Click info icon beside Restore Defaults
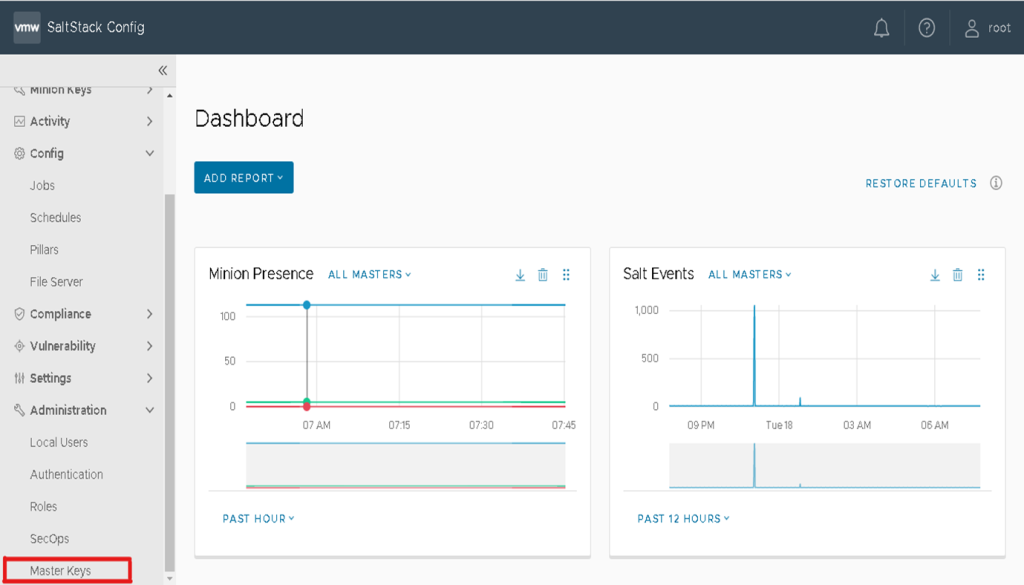The width and height of the screenshot is (1024, 585). tap(996, 183)
